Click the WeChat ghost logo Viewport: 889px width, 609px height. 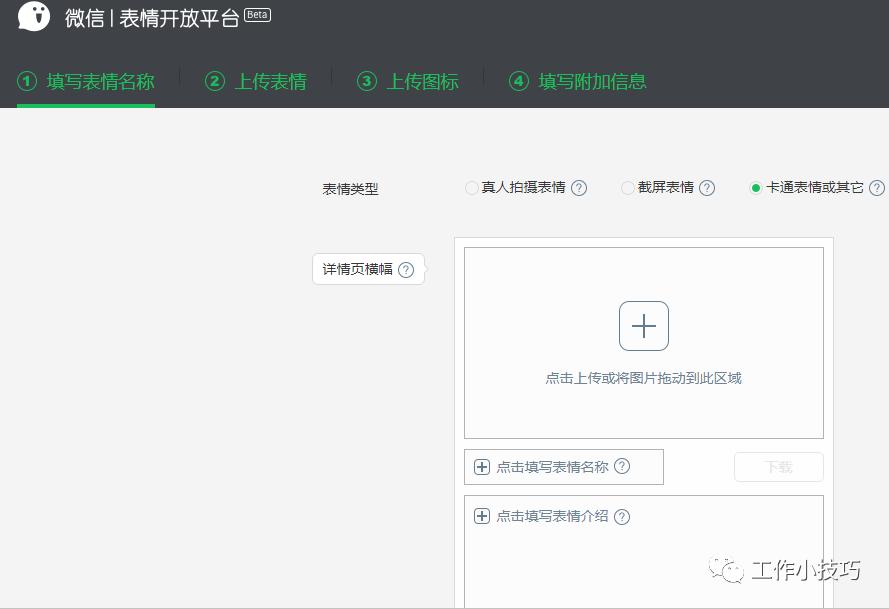click(33, 16)
